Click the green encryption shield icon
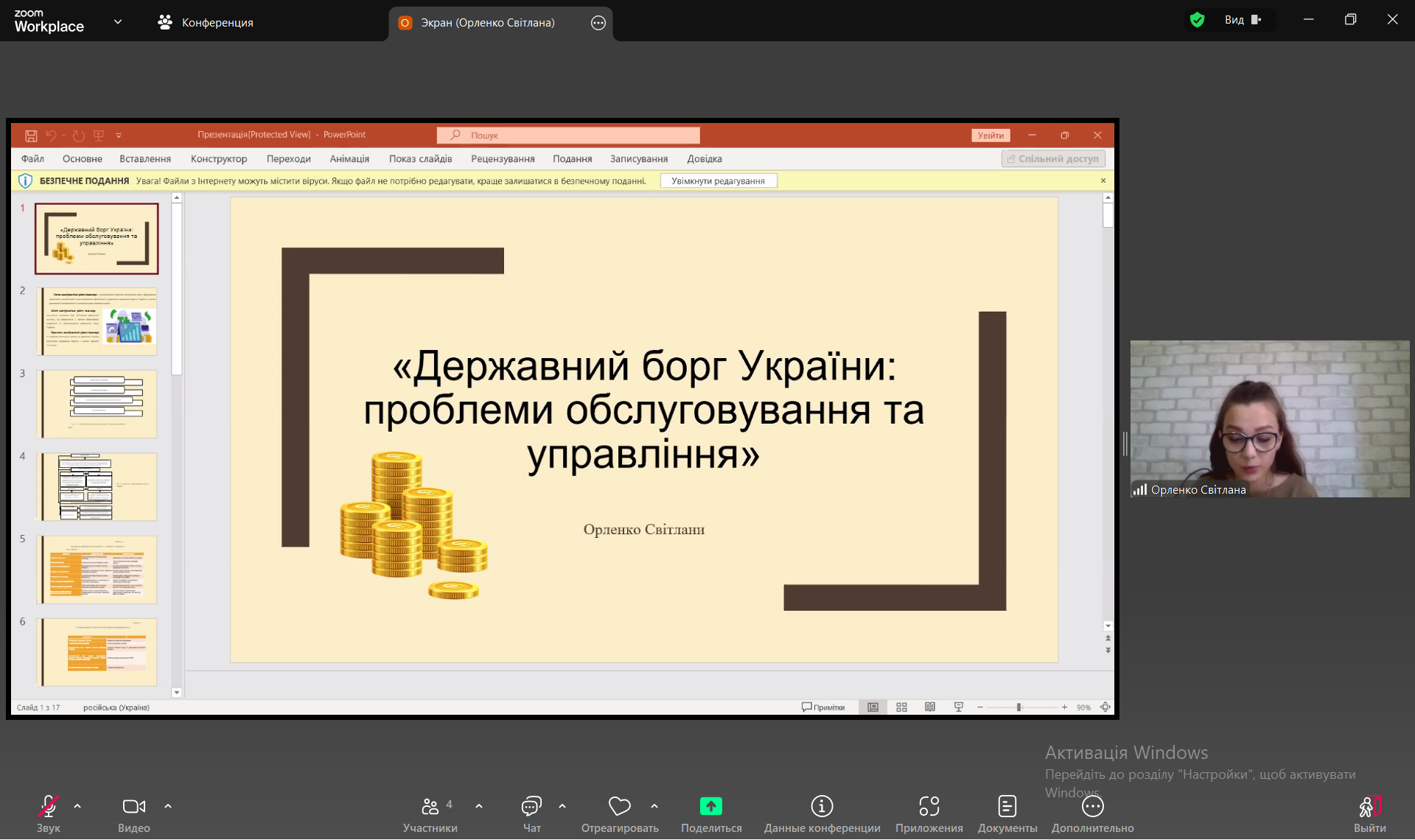 click(x=1197, y=20)
